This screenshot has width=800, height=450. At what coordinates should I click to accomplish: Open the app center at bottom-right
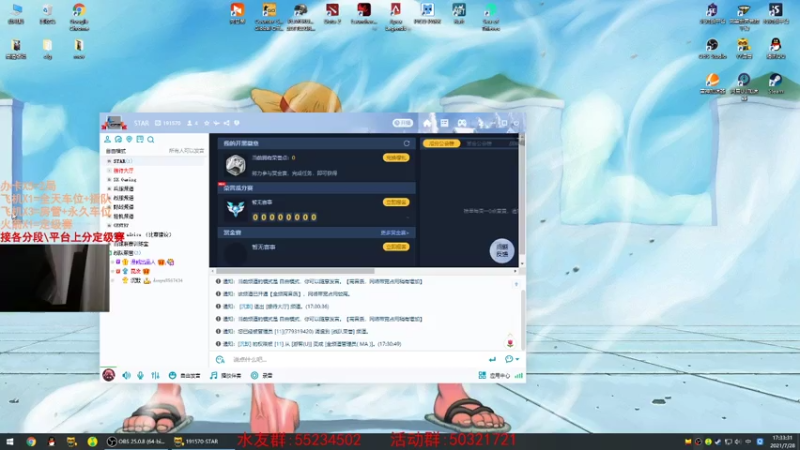coord(494,376)
